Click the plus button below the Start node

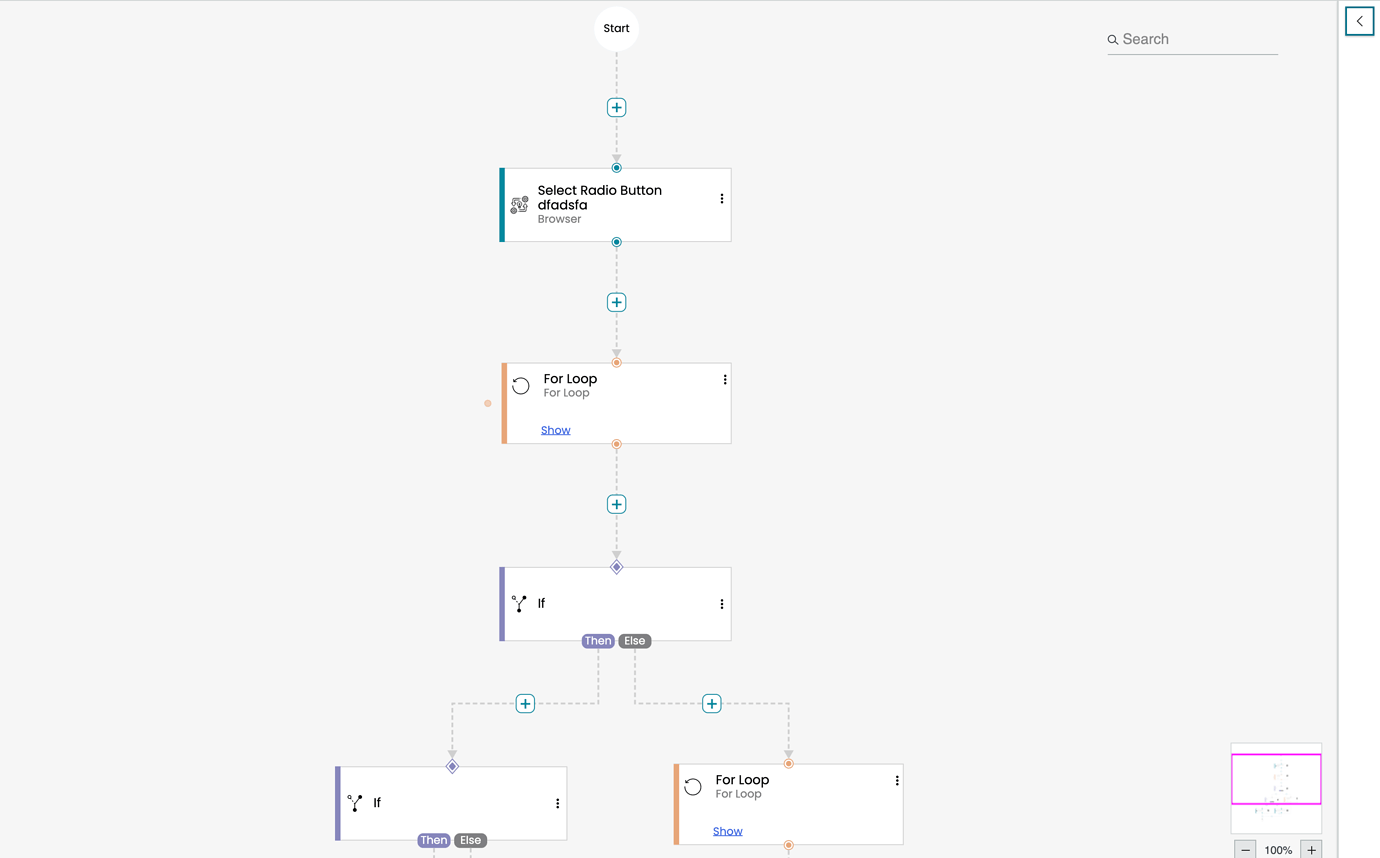coord(616,107)
